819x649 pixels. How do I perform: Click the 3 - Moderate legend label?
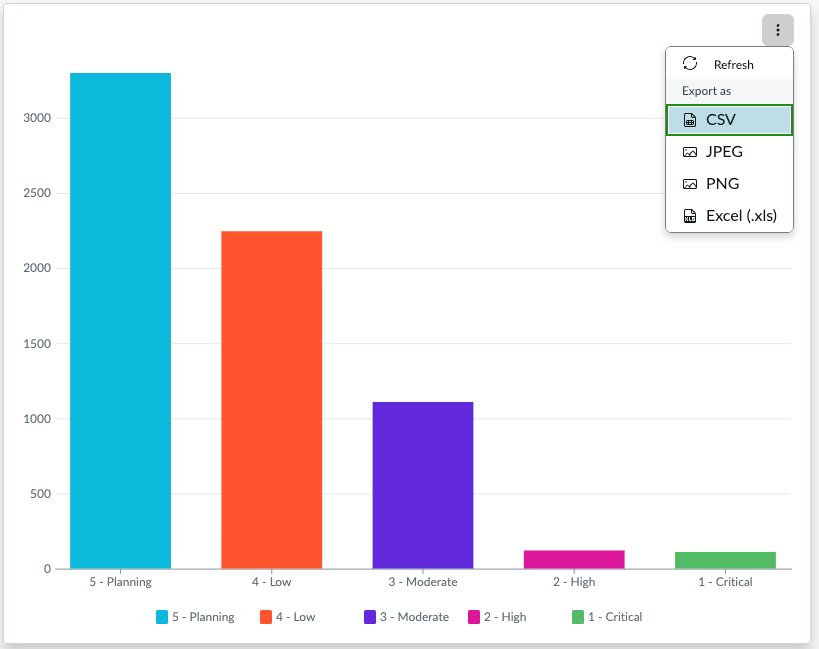tap(414, 617)
